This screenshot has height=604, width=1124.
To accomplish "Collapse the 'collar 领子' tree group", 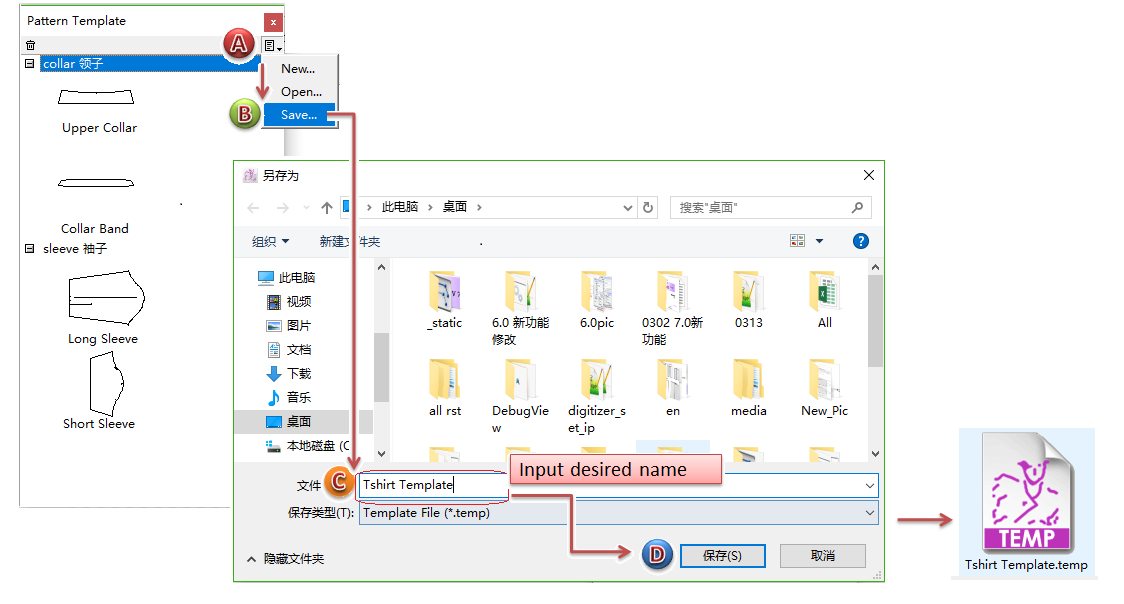I will click(30, 64).
